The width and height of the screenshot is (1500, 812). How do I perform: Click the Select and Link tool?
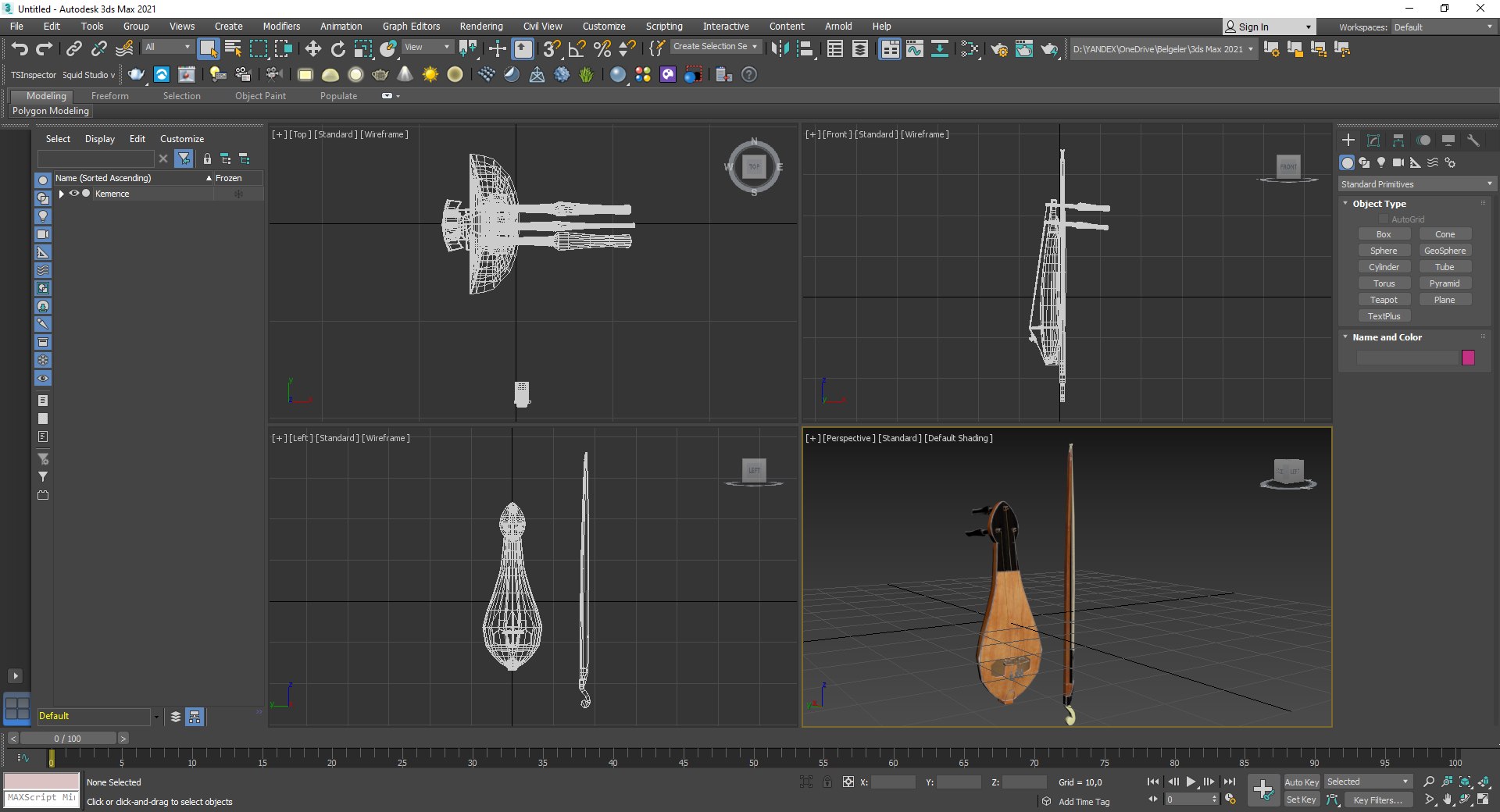(x=73, y=48)
